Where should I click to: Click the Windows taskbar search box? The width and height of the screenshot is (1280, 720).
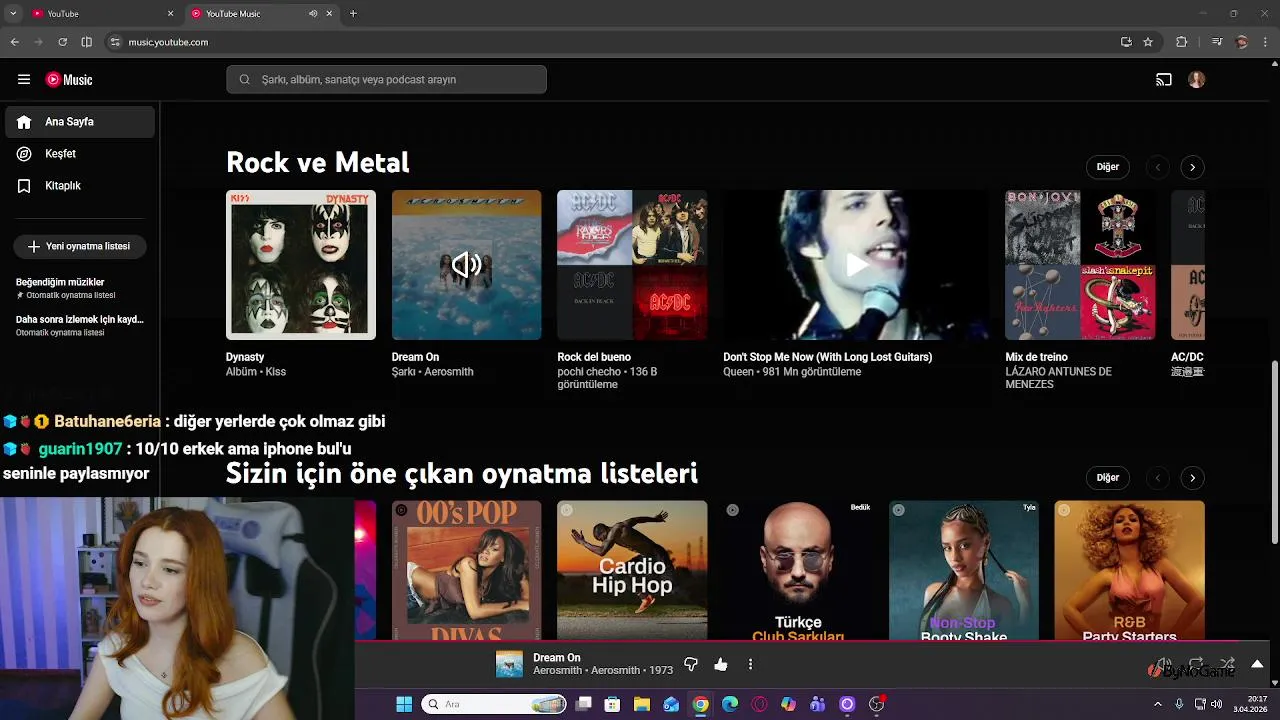pos(494,704)
